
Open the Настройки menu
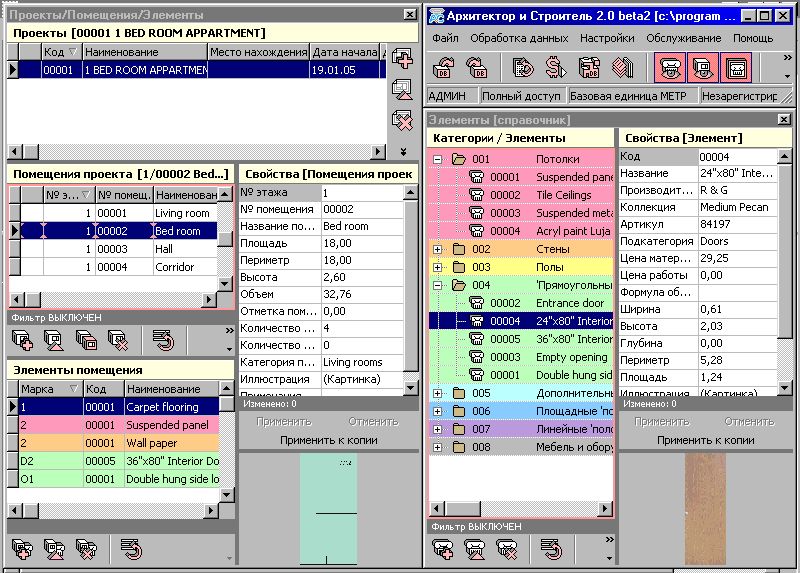pyautogui.click(x=607, y=38)
